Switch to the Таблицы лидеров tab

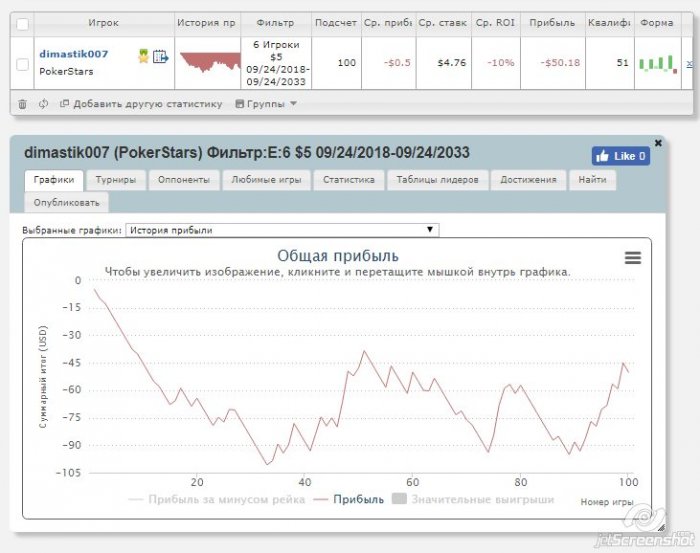click(x=438, y=180)
